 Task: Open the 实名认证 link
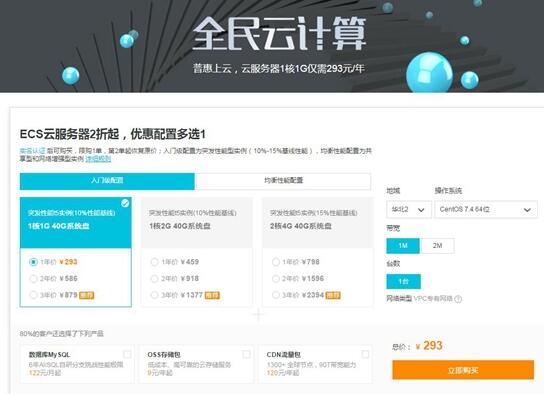coord(32,151)
